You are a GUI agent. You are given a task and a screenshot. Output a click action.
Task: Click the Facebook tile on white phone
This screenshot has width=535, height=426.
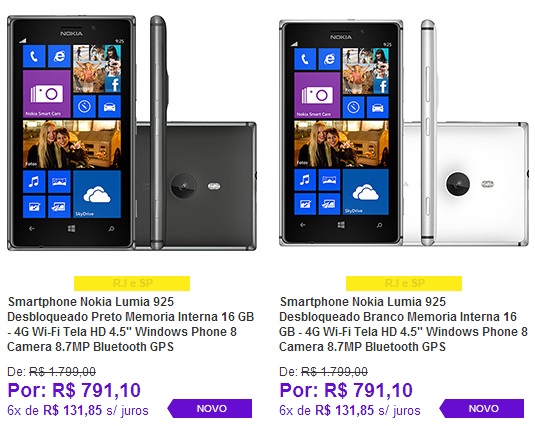point(381,86)
